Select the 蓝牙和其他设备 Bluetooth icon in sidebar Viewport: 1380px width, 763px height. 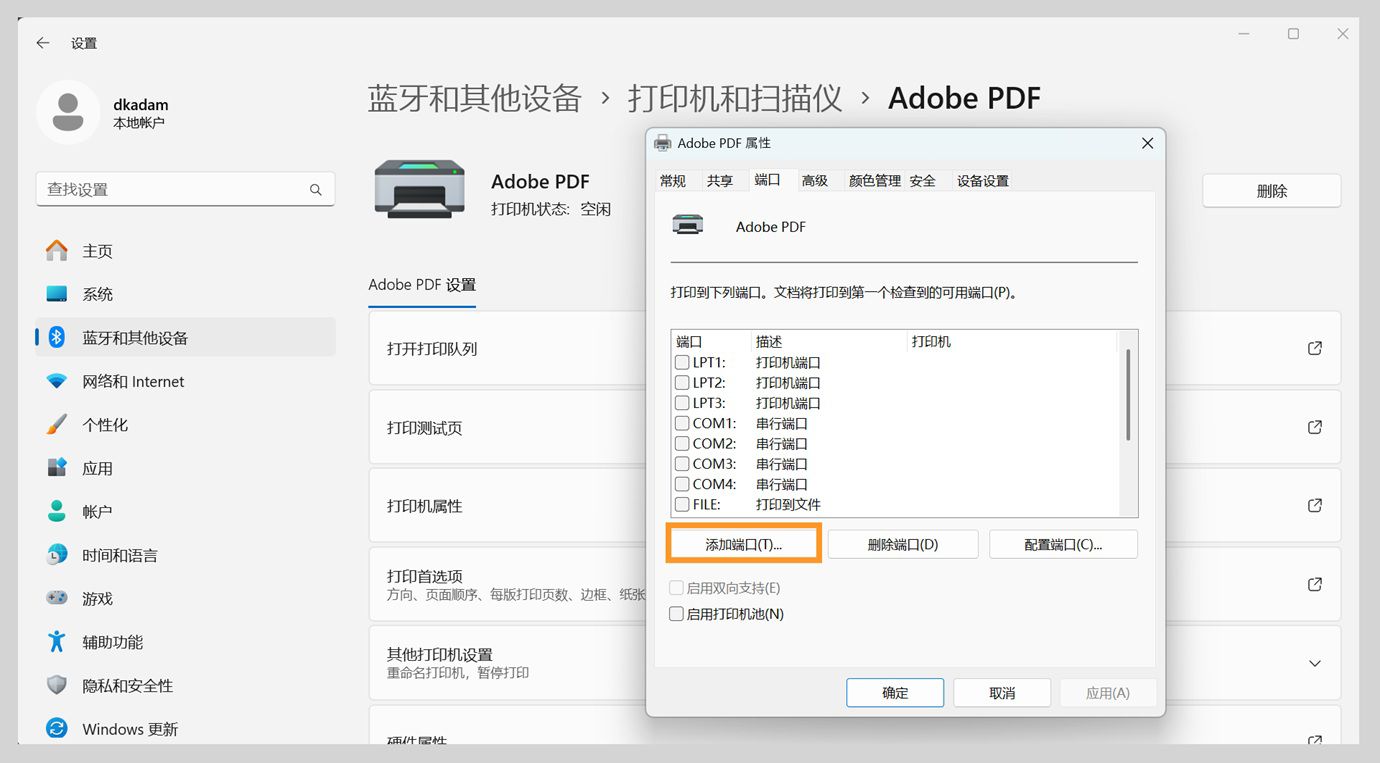55,337
